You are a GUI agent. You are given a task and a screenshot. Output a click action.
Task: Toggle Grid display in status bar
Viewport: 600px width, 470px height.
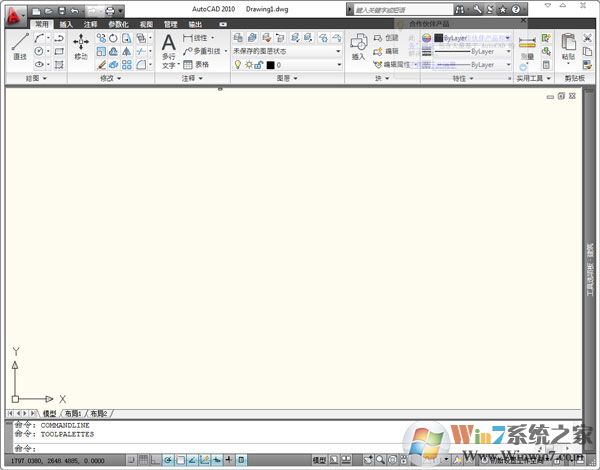(143, 460)
